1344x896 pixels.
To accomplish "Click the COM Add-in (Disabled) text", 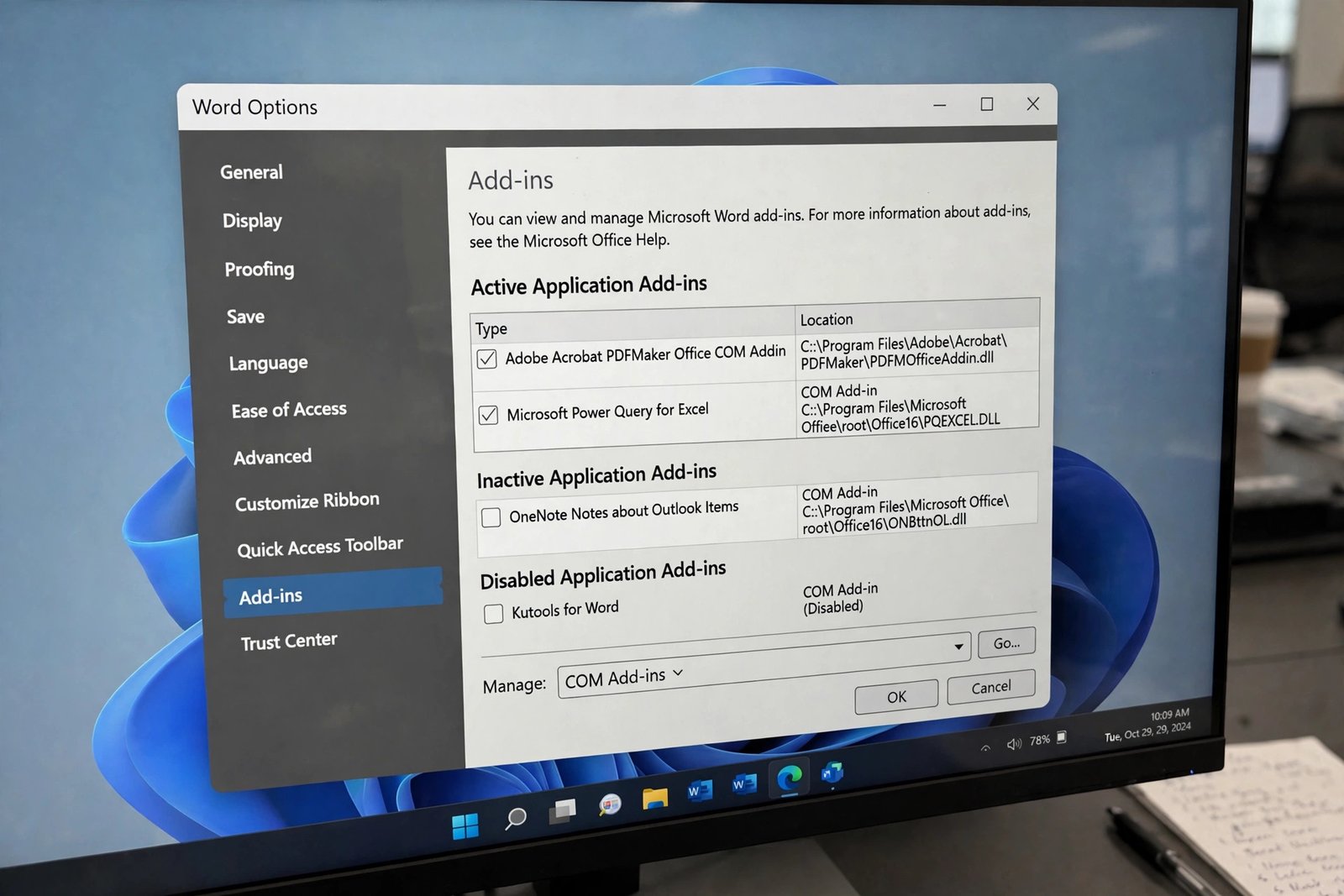I will click(841, 599).
